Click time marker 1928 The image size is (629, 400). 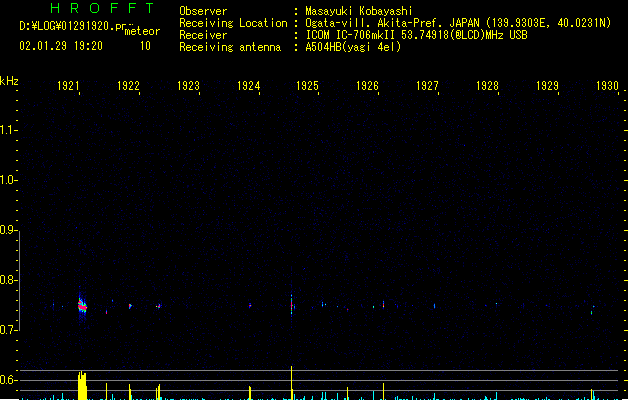[487, 86]
